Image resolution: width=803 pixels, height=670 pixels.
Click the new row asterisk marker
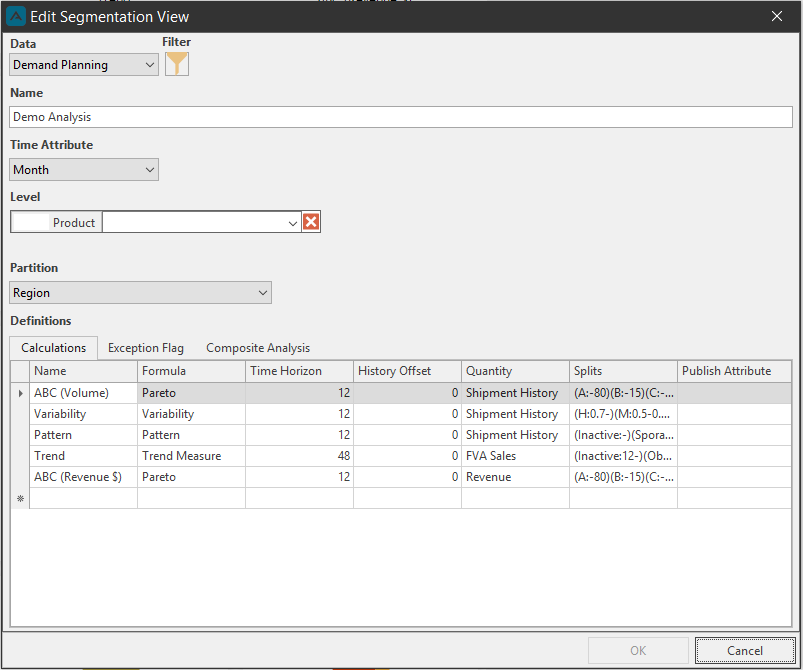pos(20,498)
